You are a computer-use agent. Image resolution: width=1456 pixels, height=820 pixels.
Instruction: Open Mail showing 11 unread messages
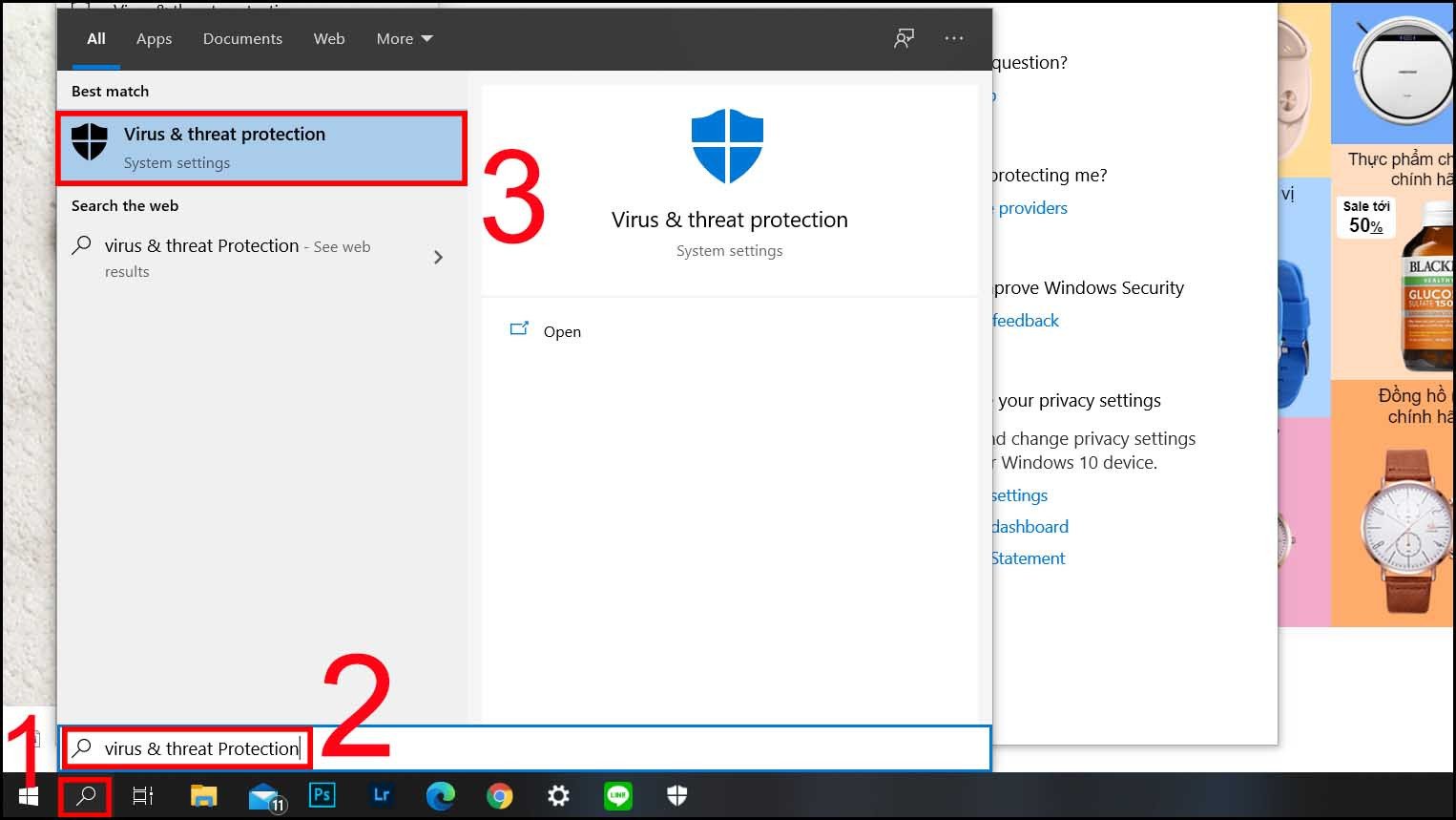(x=263, y=795)
